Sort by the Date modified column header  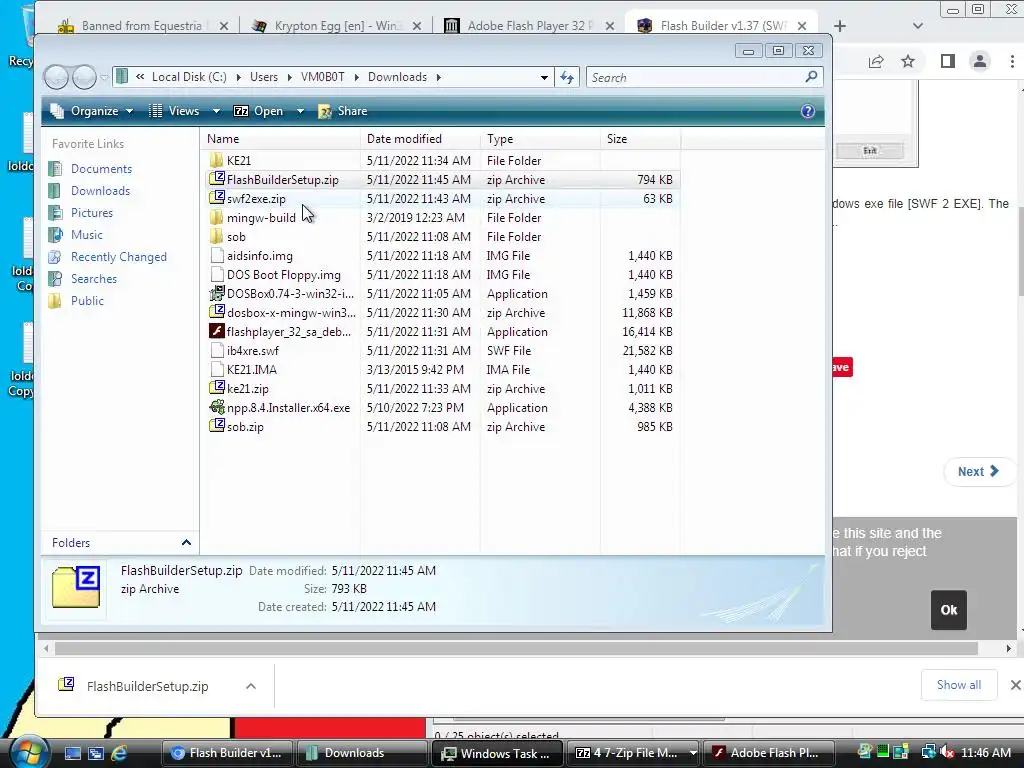pos(420,139)
